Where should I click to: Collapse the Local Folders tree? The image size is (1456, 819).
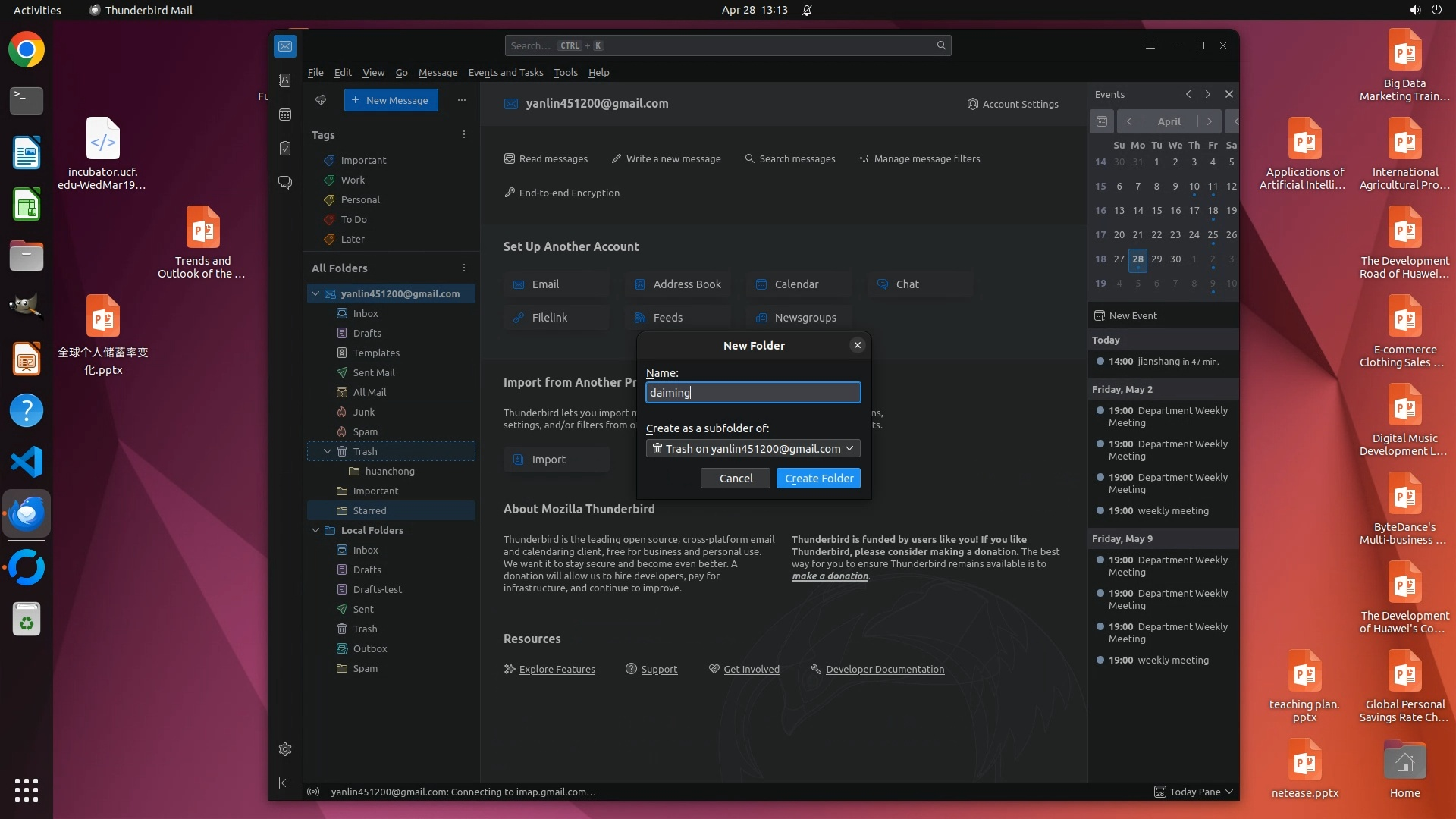point(315,530)
